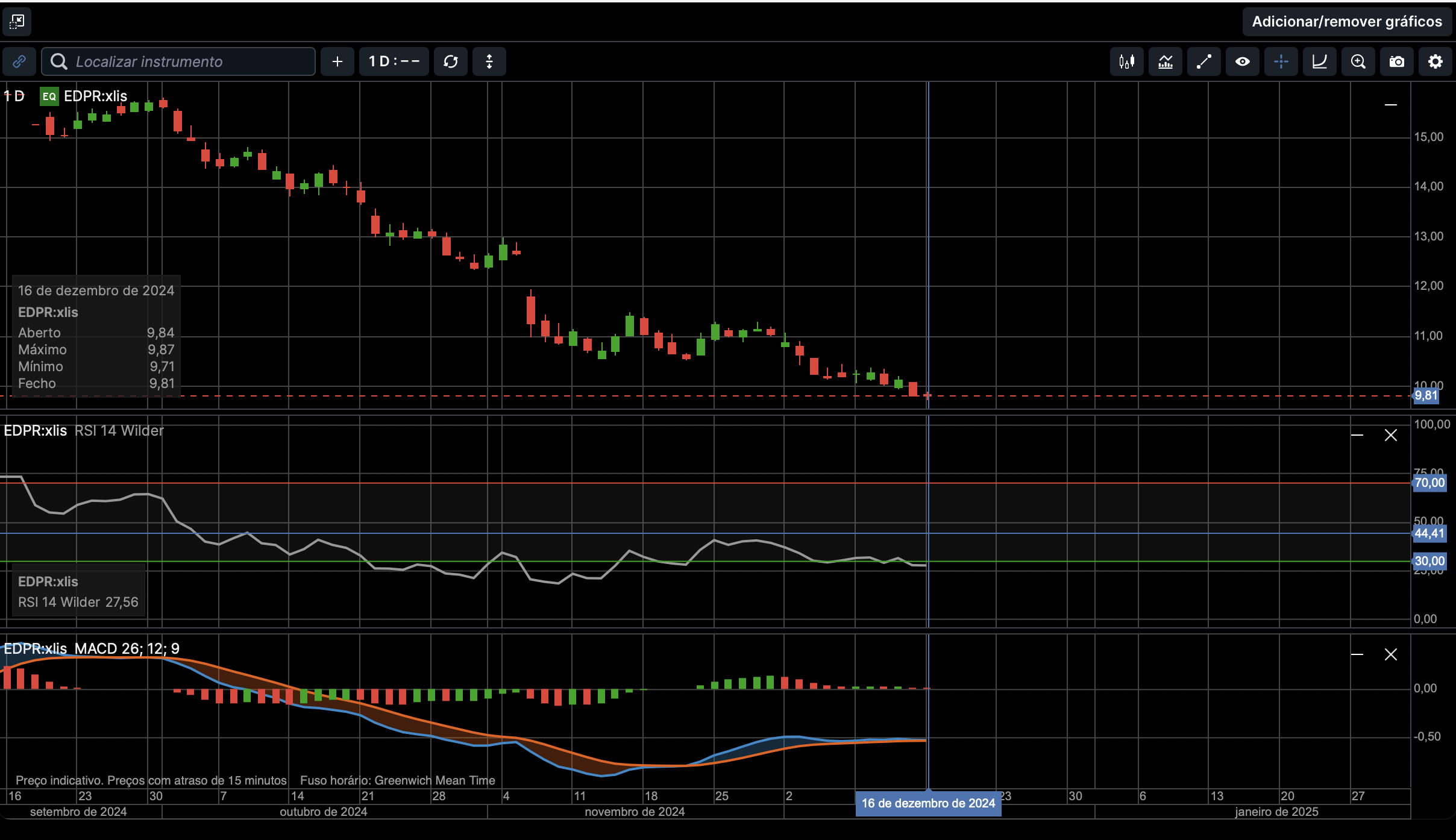The height and width of the screenshot is (840, 1456).
Task: Click the pop-out window icon top left
Action: tap(17, 22)
